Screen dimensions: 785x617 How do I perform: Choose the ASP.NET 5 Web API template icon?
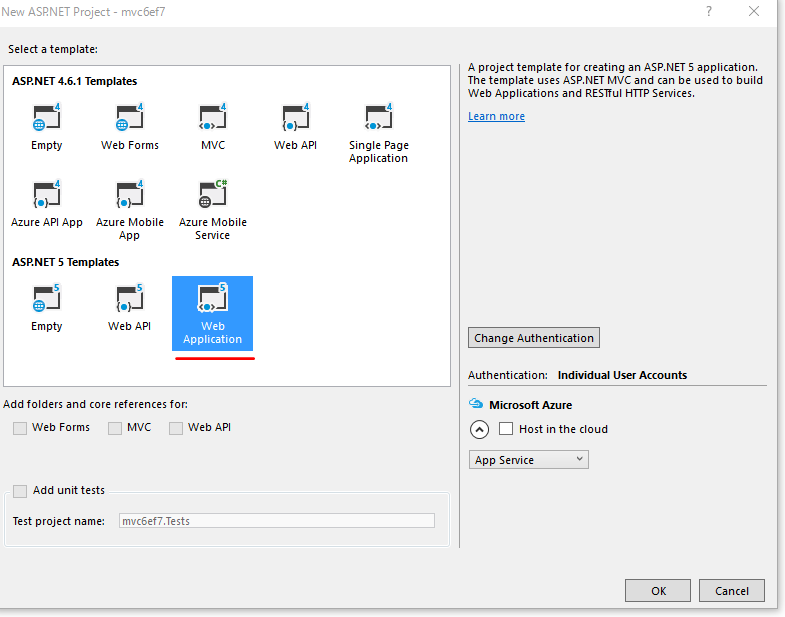pos(130,298)
